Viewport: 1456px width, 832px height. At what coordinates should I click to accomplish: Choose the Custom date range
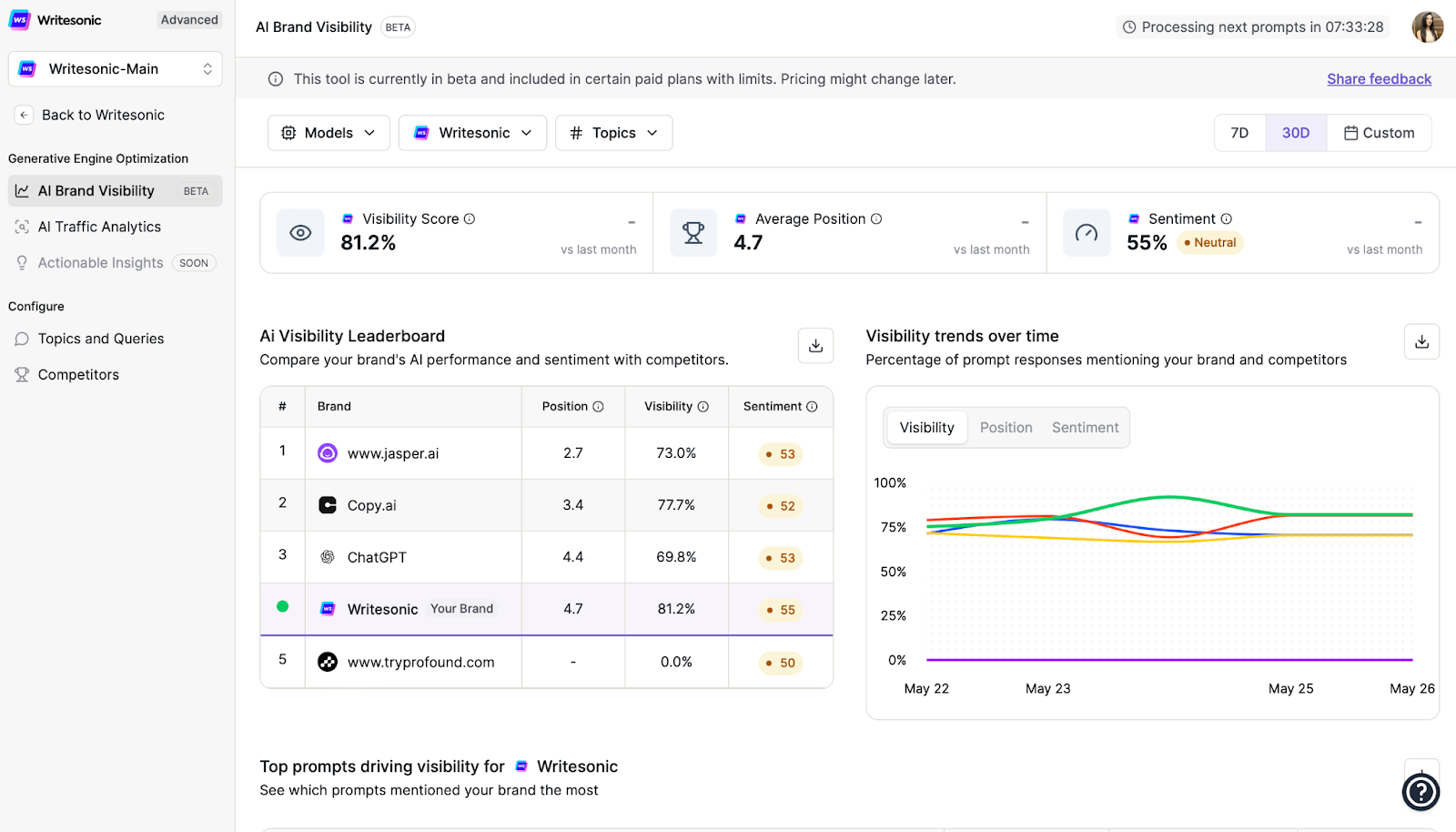tap(1380, 133)
